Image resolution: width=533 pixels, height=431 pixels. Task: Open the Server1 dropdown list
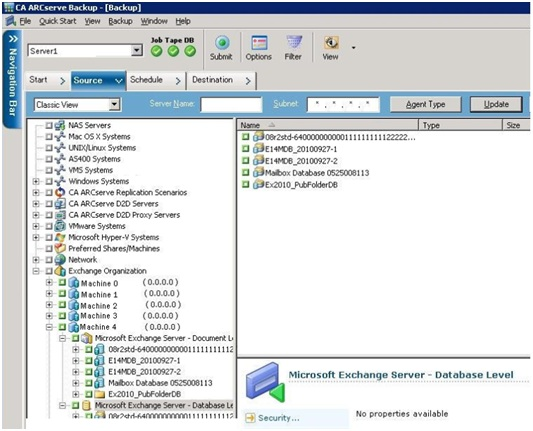pyautogui.click(x=137, y=51)
